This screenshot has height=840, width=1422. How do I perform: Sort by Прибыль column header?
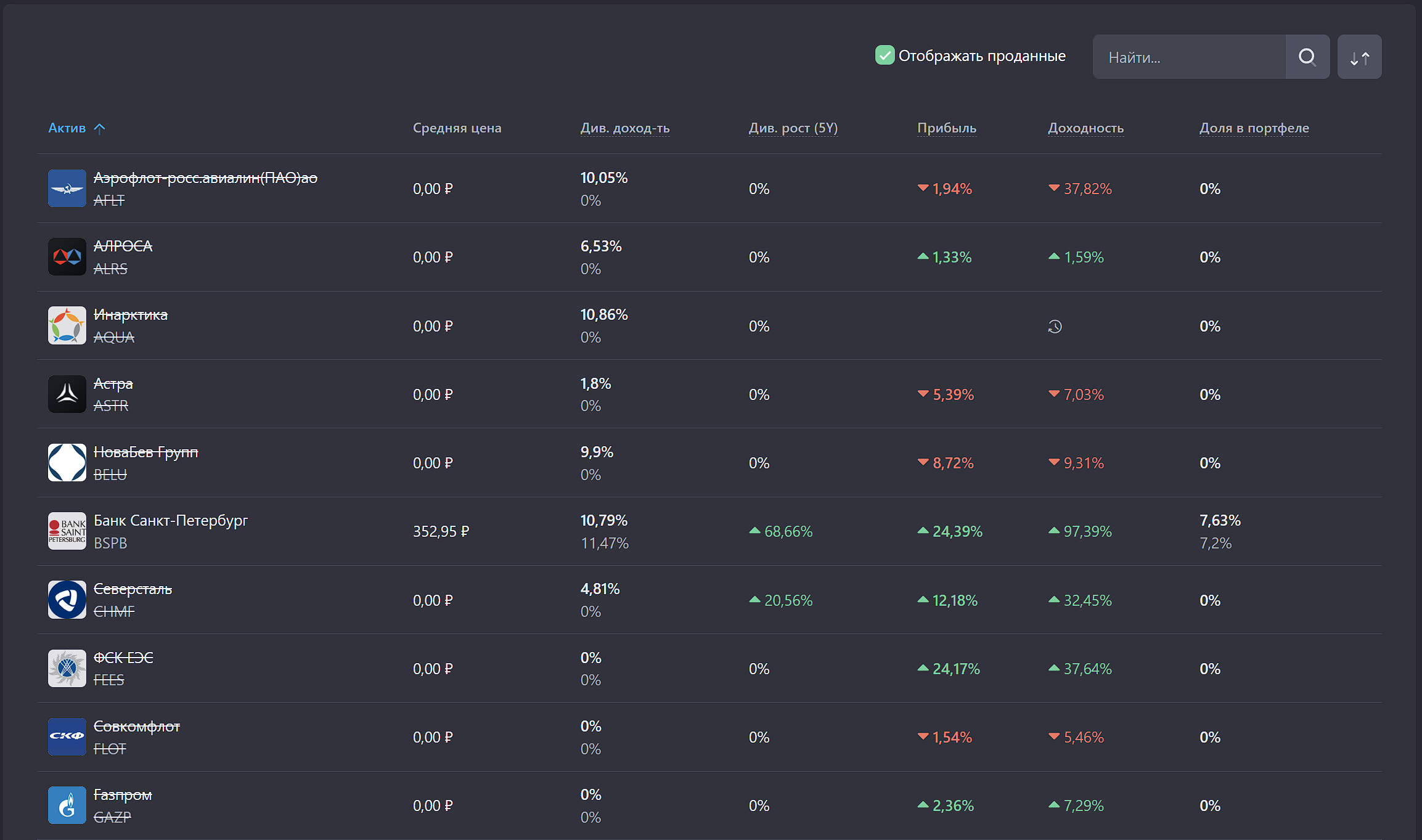pos(947,128)
